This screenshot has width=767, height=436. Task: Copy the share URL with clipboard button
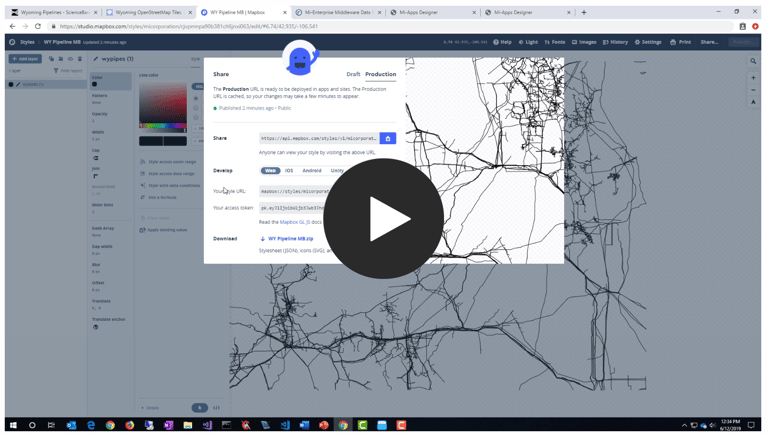coord(388,138)
